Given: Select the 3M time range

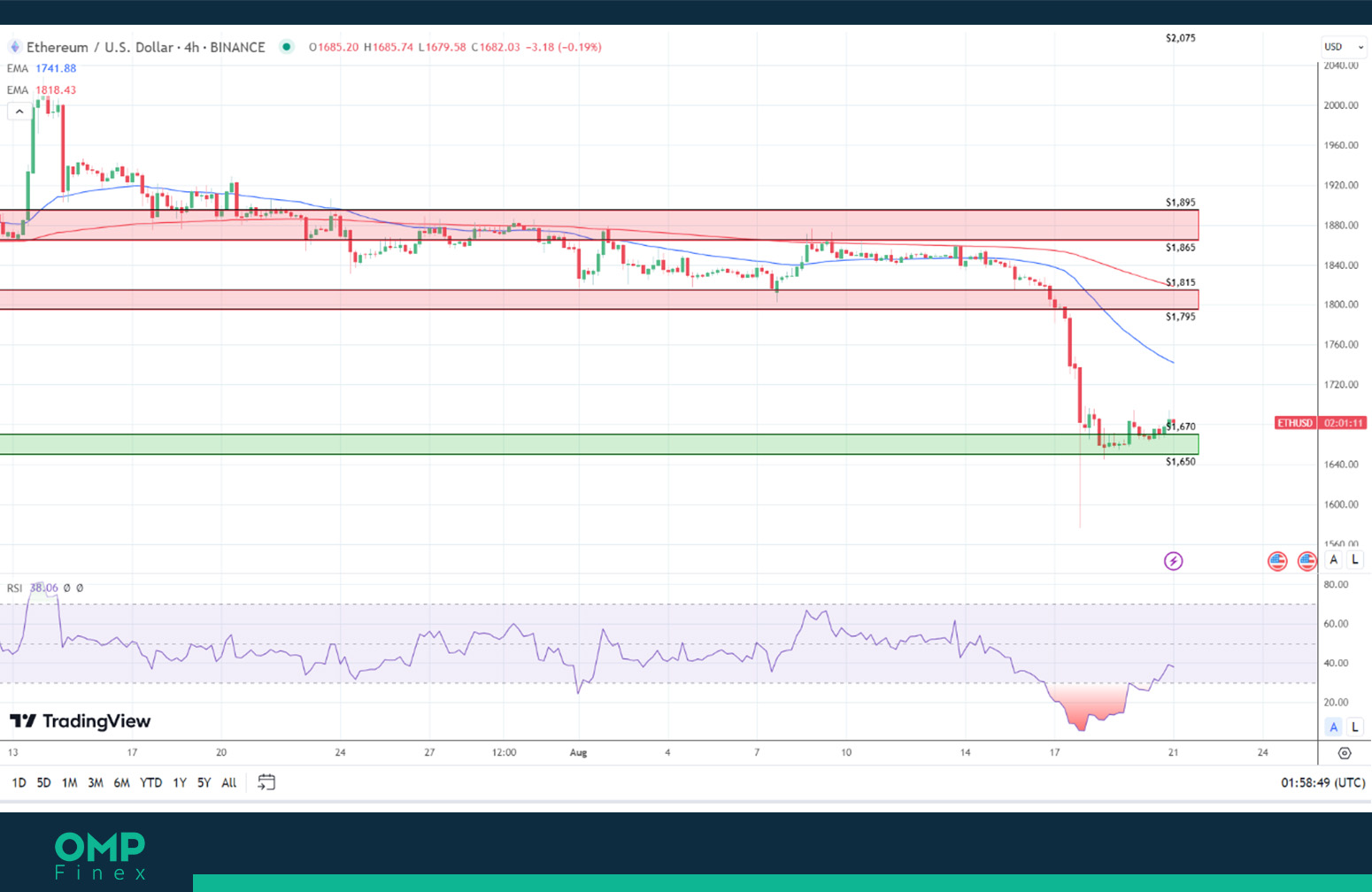Looking at the screenshot, I should [x=96, y=782].
